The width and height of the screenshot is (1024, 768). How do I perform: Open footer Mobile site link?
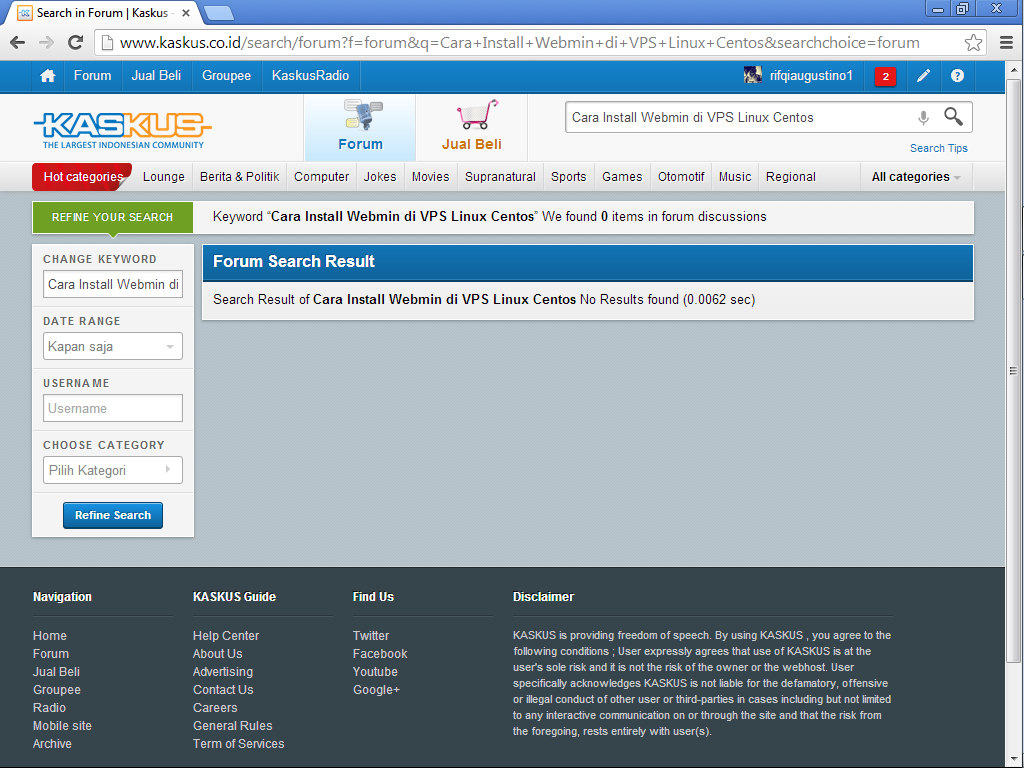pyautogui.click(x=62, y=726)
